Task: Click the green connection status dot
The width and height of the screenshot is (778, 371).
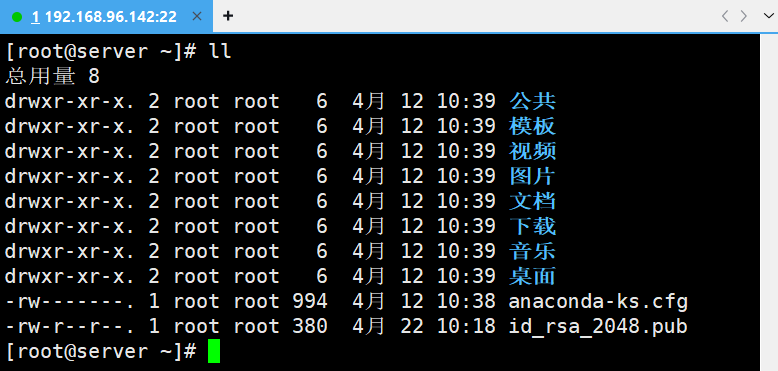Action: pos(17,17)
